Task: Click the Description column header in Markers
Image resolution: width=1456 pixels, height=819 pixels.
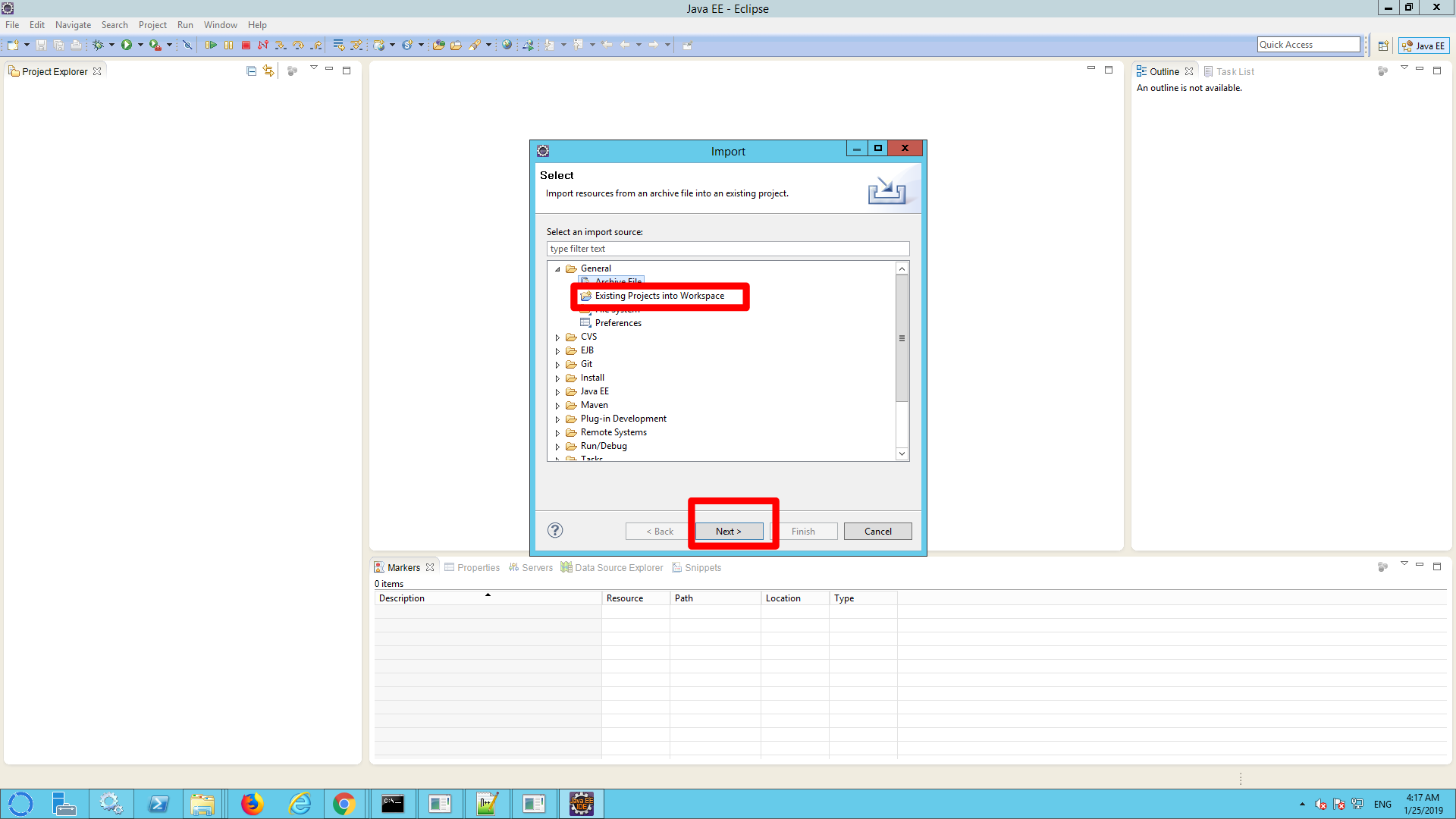Action: tap(488, 598)
